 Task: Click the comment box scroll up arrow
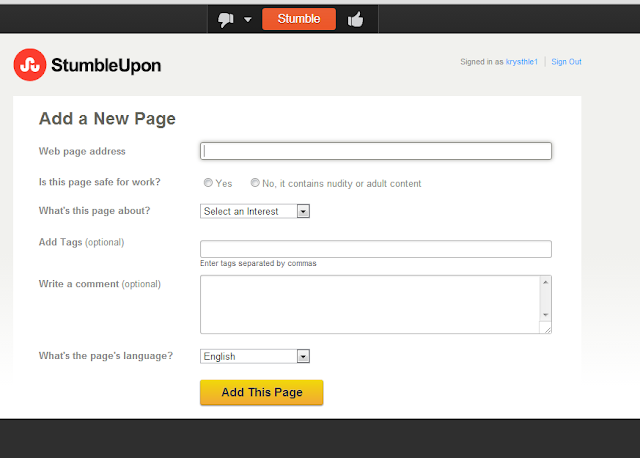tap(545, 282)
